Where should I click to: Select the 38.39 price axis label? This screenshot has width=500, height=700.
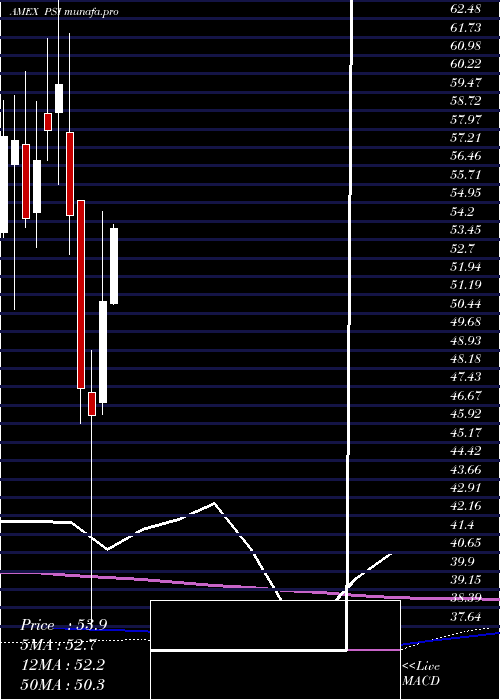(465, 598)
